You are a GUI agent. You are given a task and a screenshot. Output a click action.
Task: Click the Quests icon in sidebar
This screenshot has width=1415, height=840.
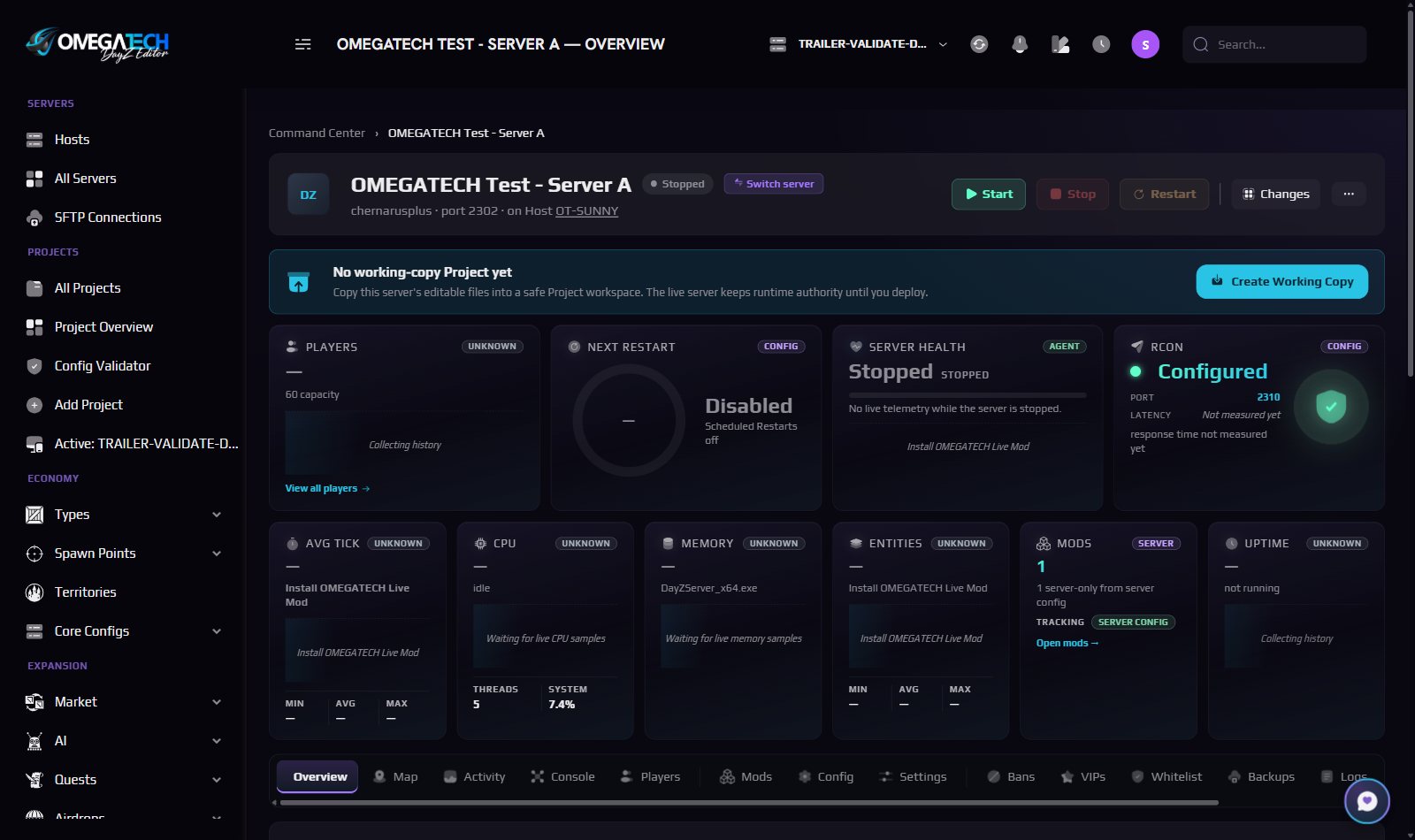34,780
